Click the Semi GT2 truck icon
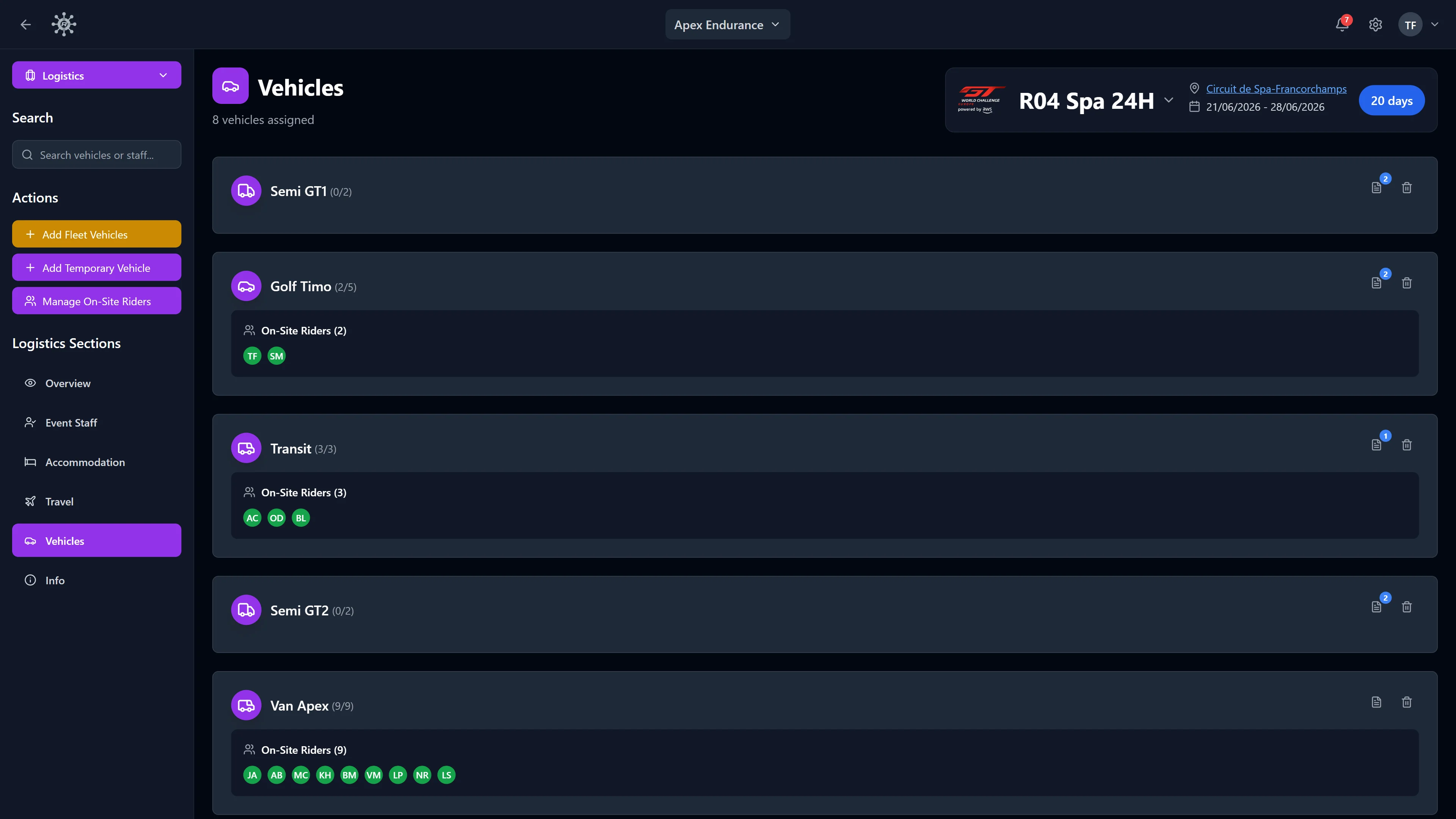The width and height of the screenshot is (1456, 819). coord(246,610)
